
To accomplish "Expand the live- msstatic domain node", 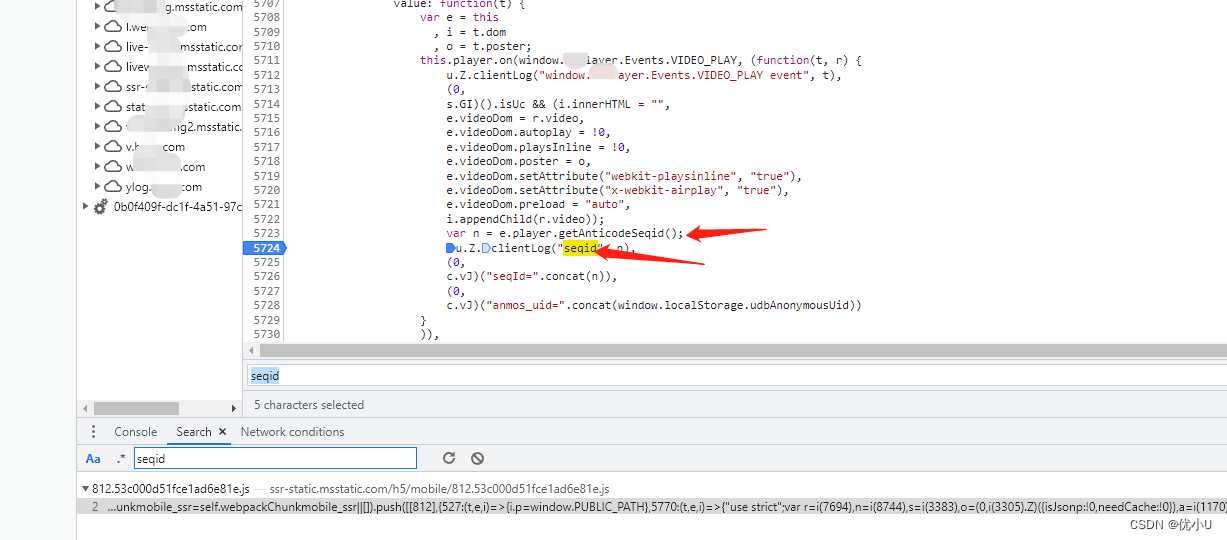I will coord(98,47).
